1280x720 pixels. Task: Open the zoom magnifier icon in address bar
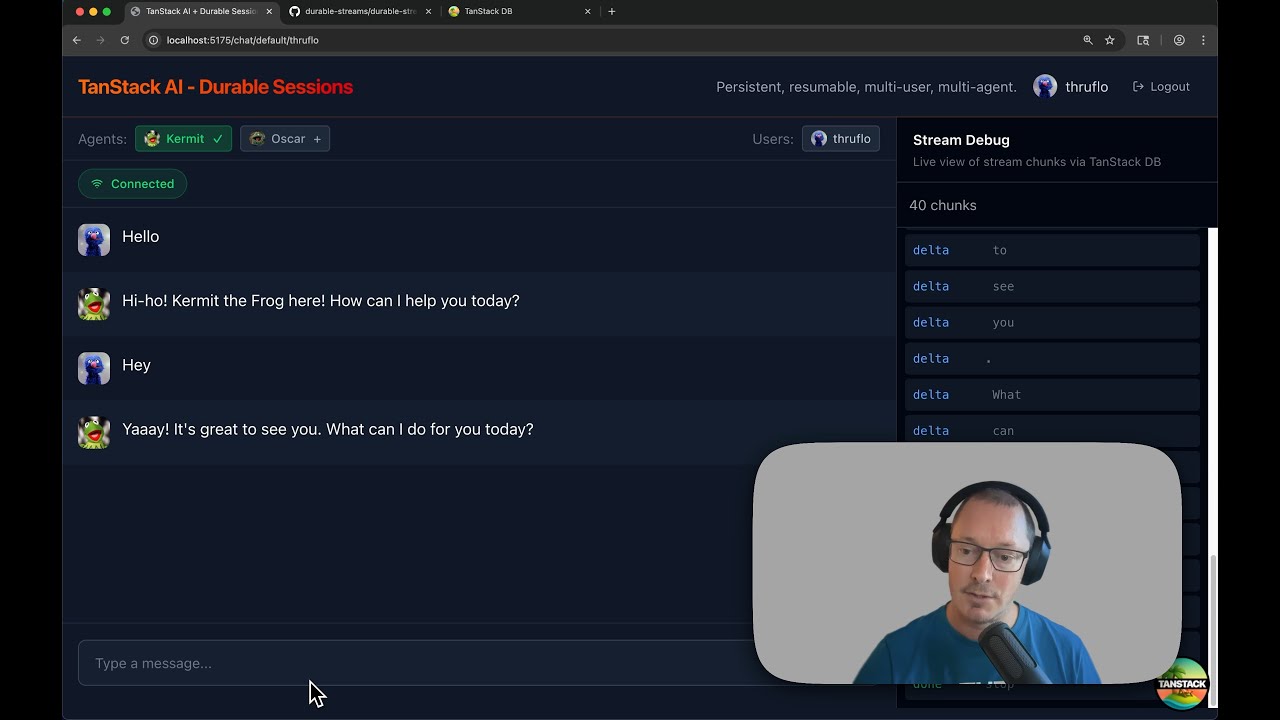pos(1088,40)
